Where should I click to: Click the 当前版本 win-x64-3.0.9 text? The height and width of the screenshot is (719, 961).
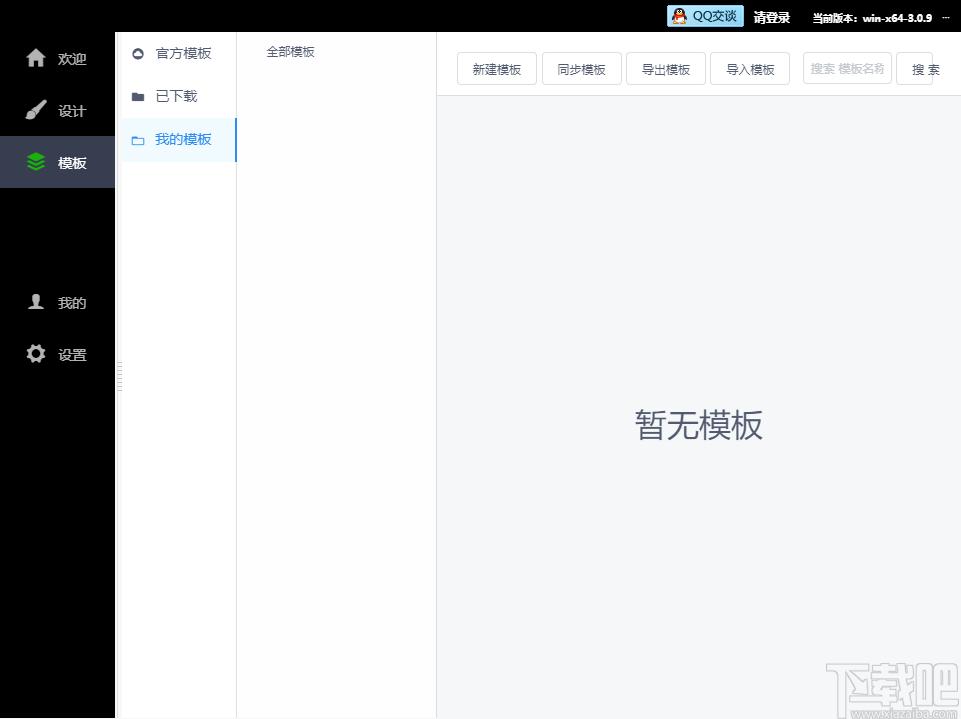click(x=872, y=18)
